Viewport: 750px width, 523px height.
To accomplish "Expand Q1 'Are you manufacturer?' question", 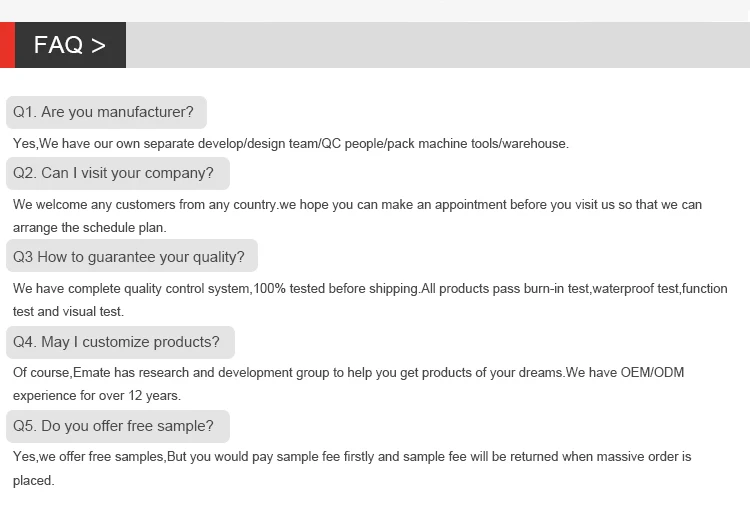I will coord(104,112).
